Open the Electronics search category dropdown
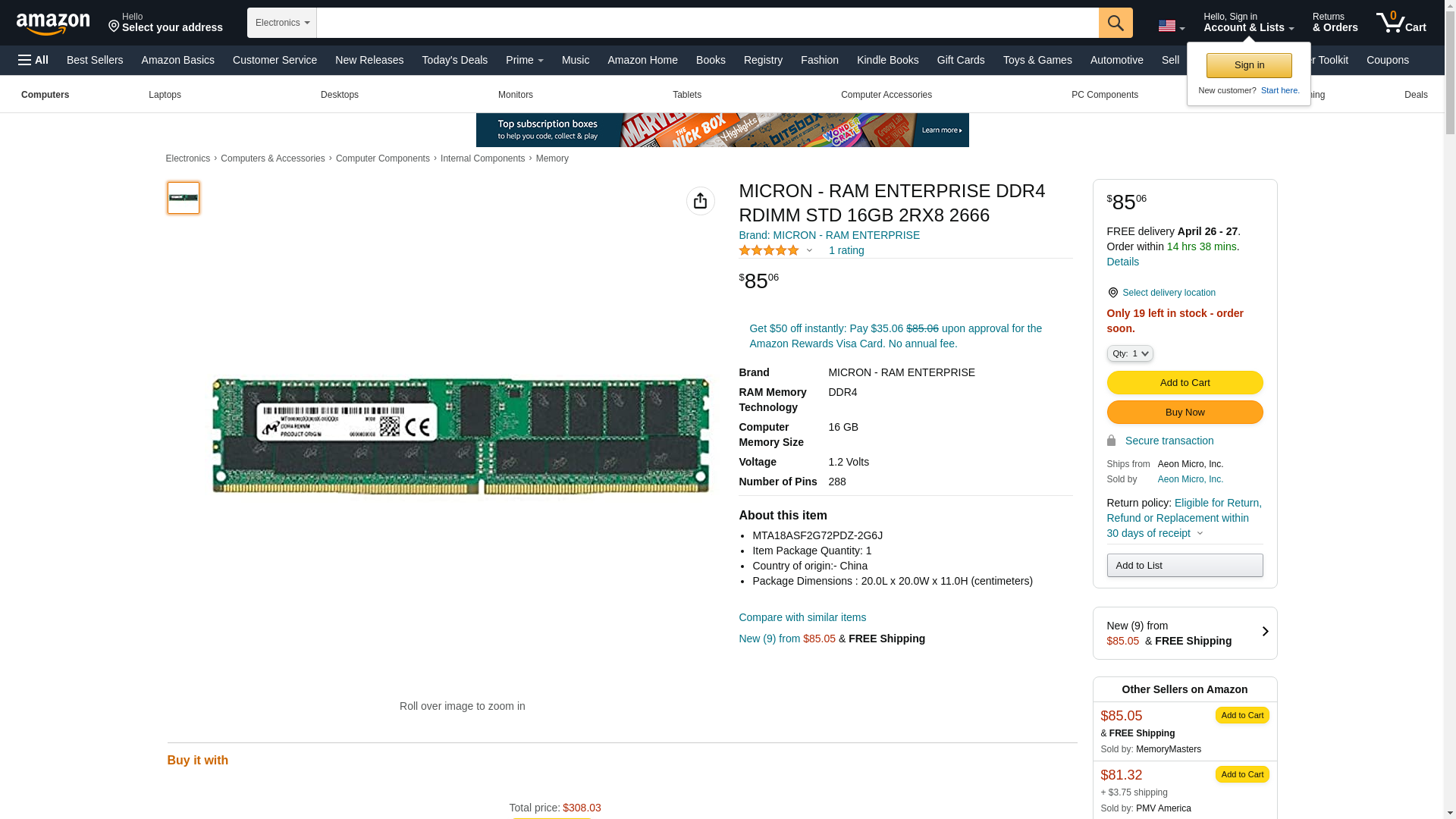1456x819 pixels. (x=282, y=23)
